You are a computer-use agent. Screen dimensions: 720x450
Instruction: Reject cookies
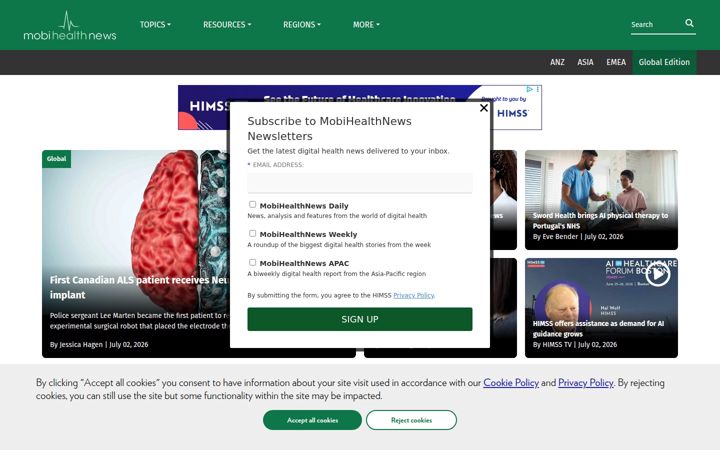click(x=411, y=420)
